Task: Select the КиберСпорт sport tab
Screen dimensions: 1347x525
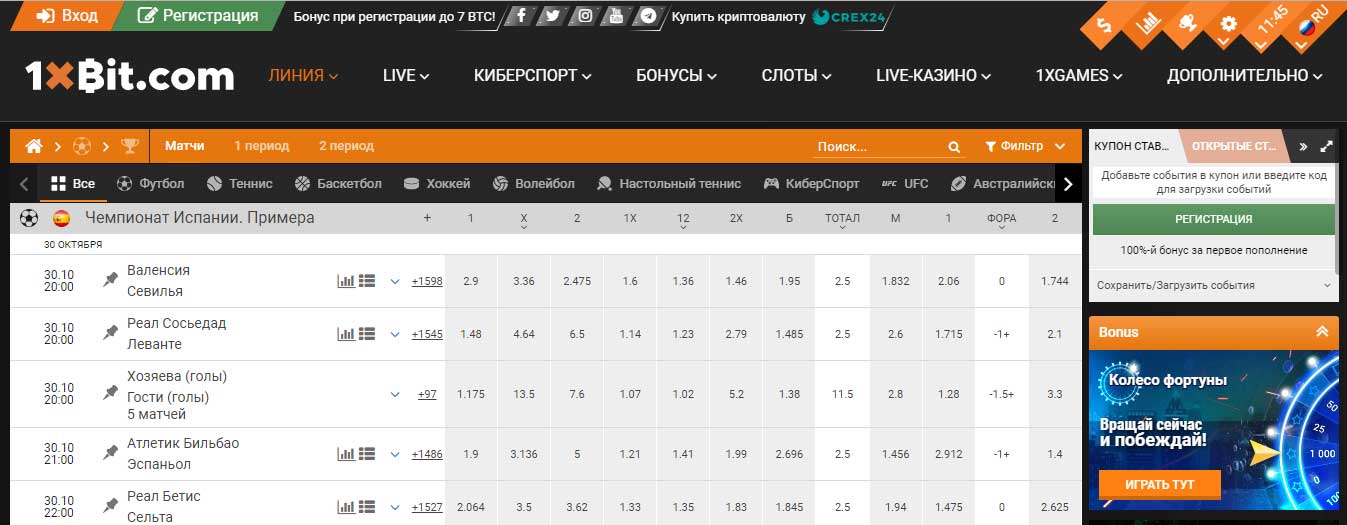Action: click(811, 184)
